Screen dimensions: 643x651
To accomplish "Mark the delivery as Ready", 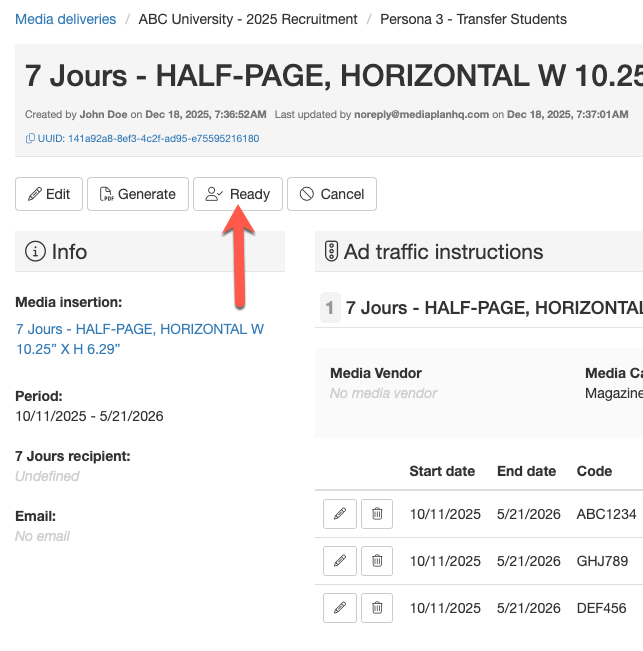I will click(238, 194).
